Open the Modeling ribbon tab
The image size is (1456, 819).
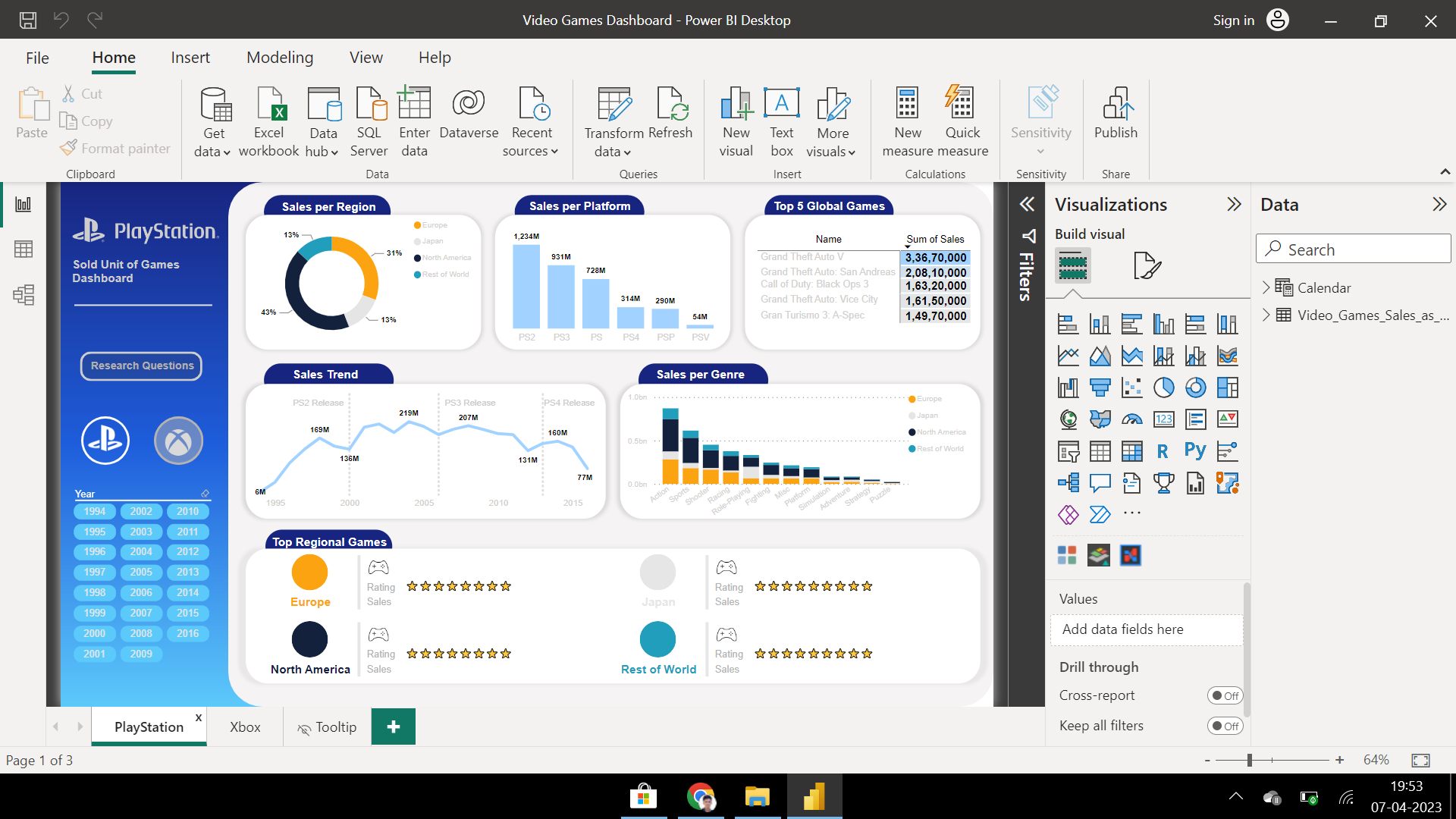(279, 58)
